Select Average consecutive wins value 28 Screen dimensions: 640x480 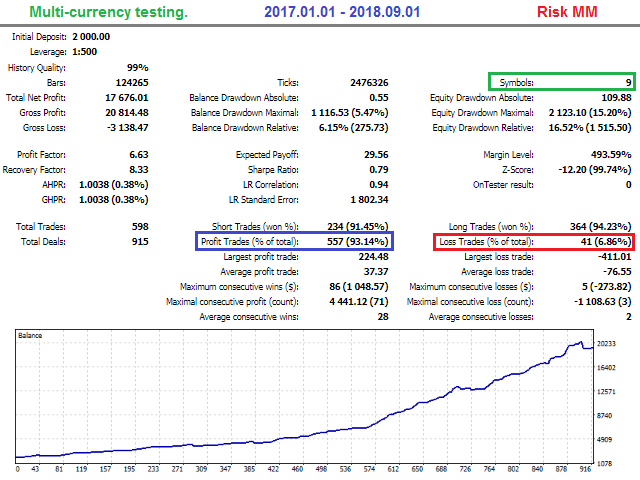(383, 317)
